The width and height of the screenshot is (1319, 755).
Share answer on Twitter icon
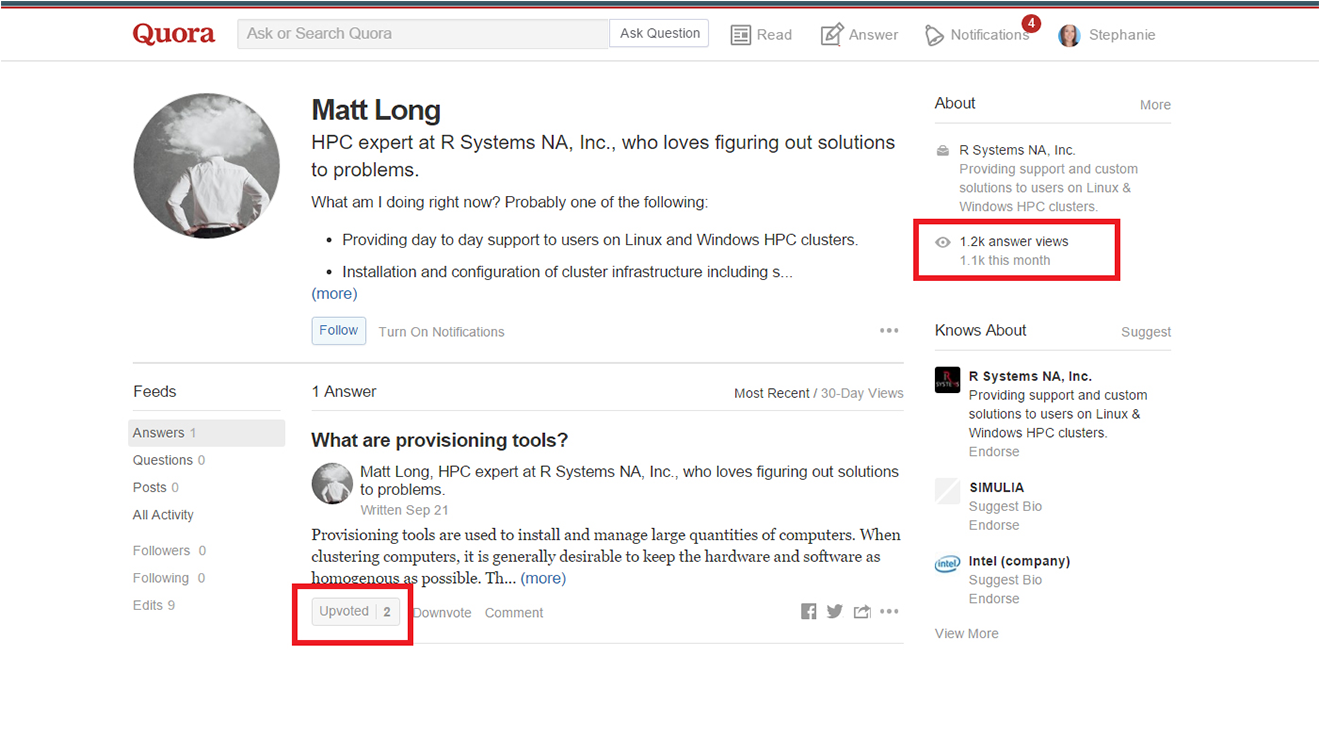tap(834, 612)
